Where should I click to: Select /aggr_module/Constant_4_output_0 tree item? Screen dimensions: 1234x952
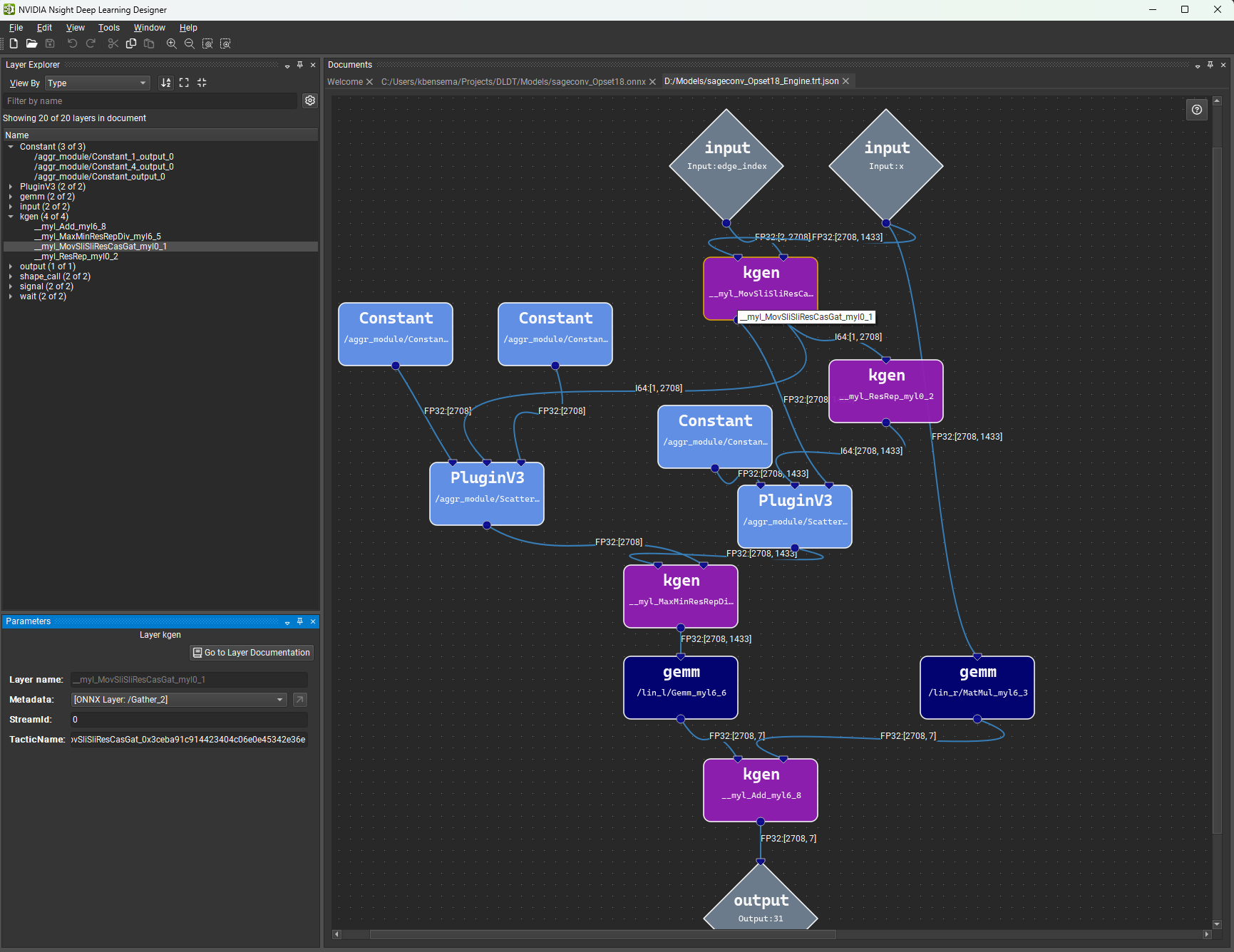tap(104, 167)
